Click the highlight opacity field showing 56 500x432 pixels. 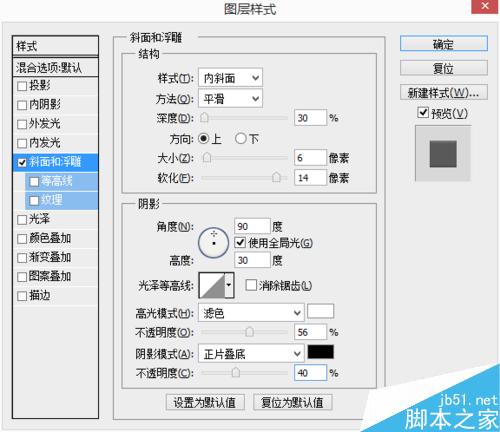coord(310,332)
